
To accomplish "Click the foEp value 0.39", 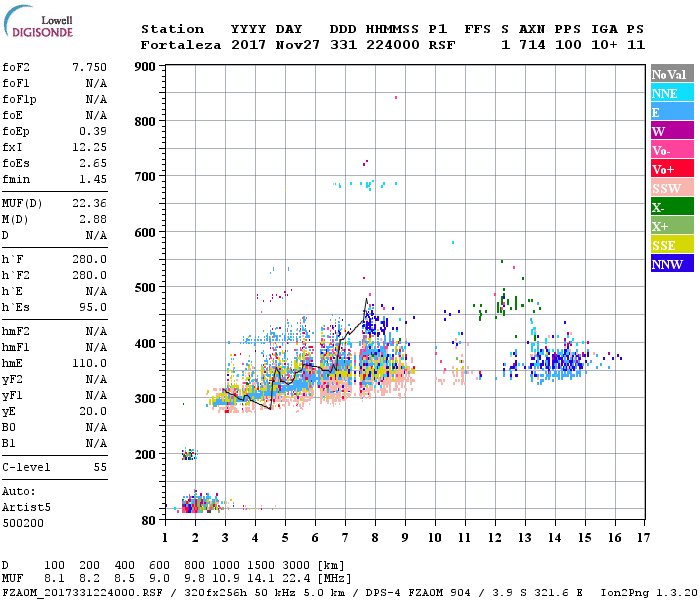I will point(93,131).
